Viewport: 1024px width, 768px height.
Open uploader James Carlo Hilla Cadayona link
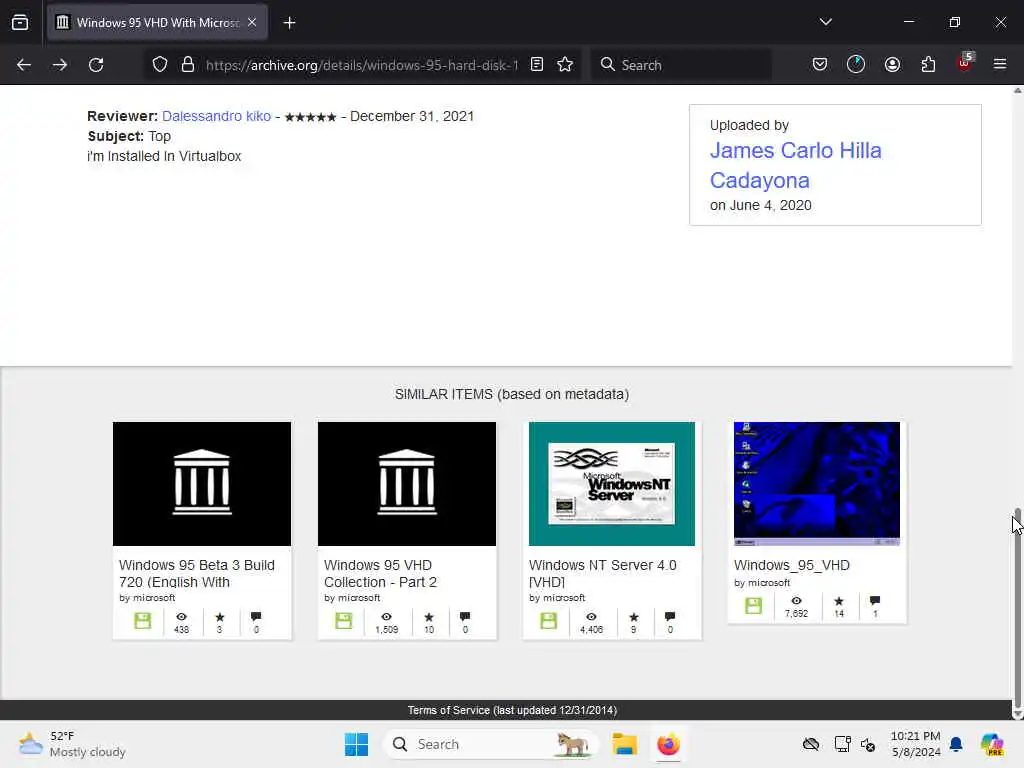click(x=795, y=165)
